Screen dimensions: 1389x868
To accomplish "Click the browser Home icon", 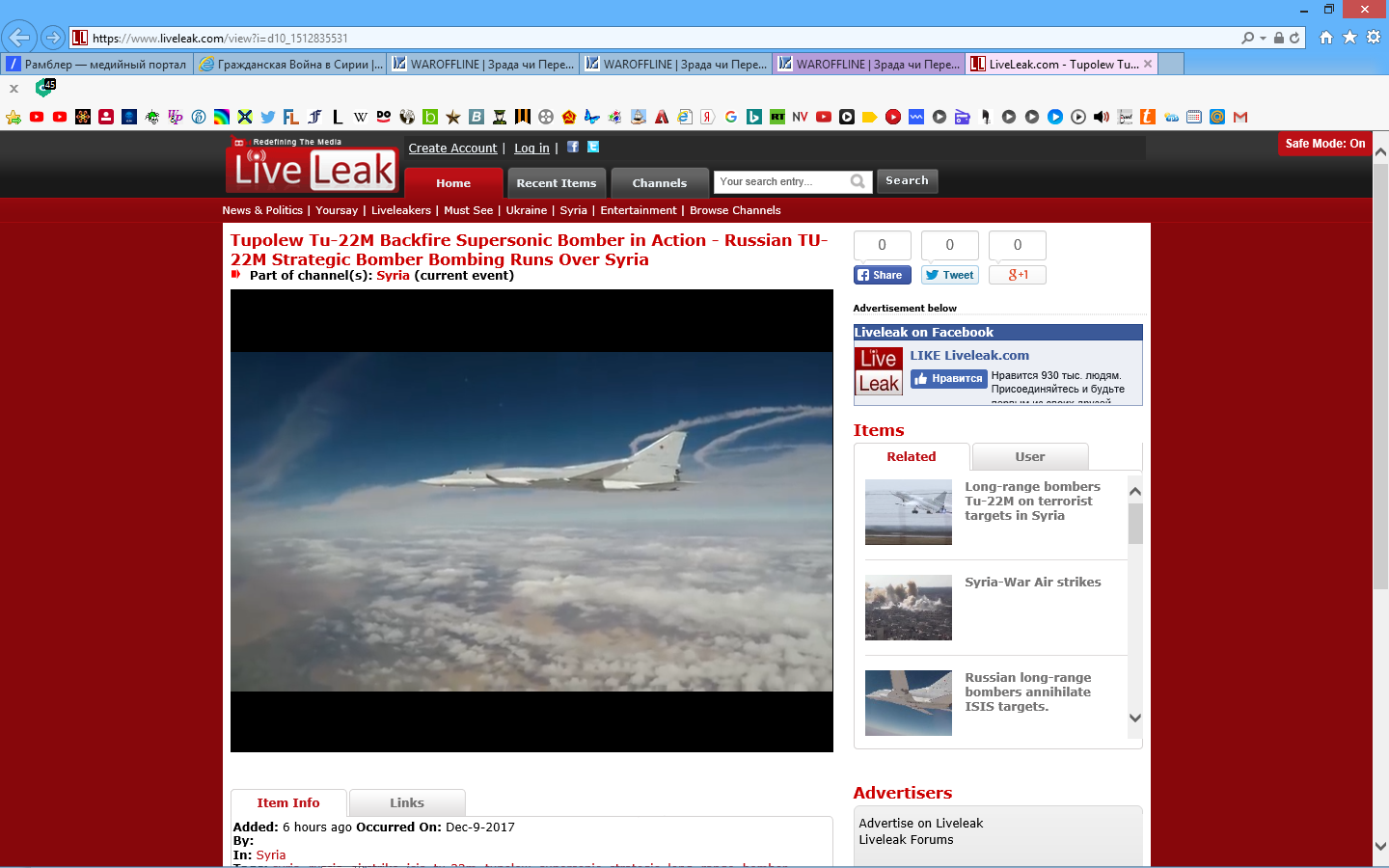I will point(1326,38).
